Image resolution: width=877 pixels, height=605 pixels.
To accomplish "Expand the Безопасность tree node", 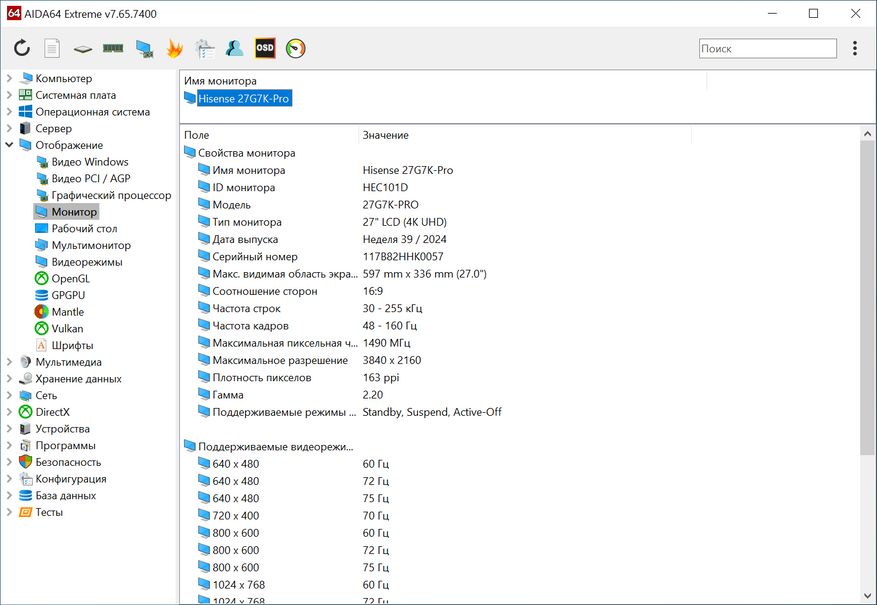I will click(9, 462).
